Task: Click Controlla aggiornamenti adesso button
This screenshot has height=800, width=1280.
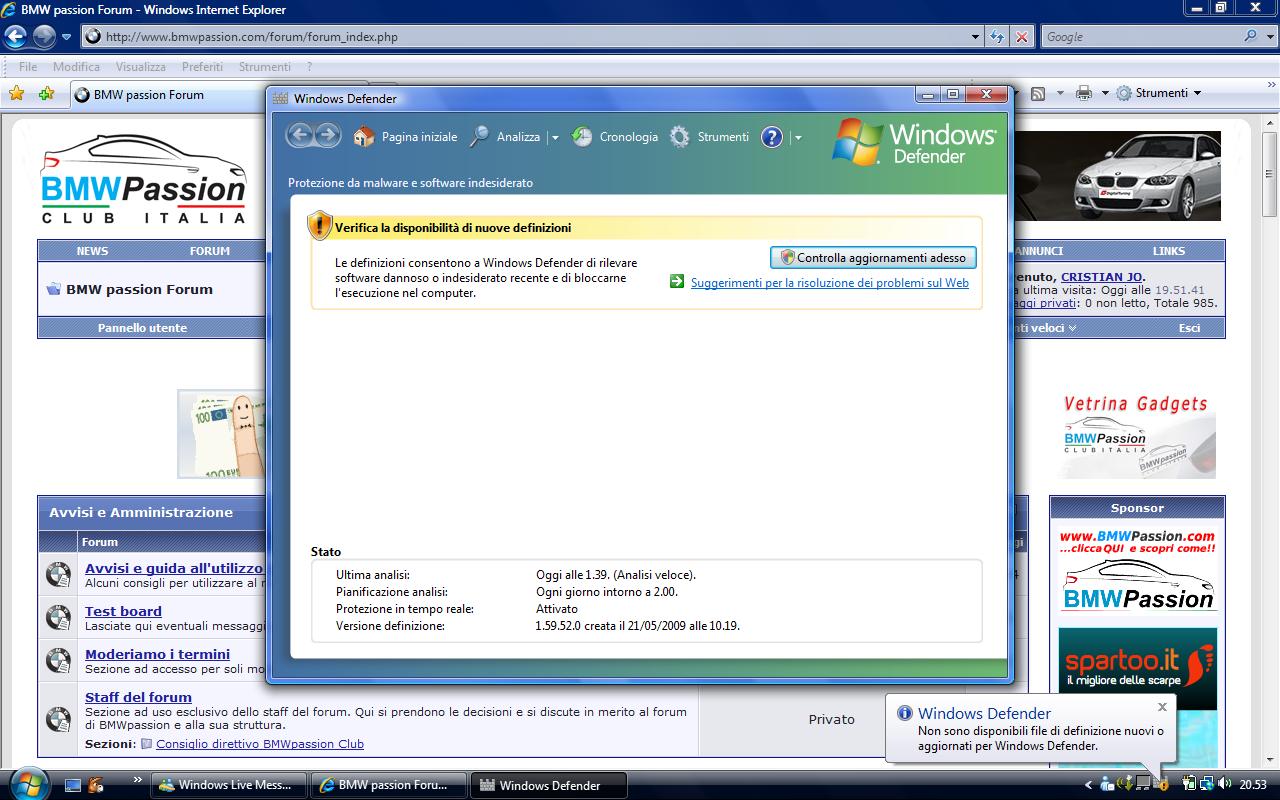Action: [x=873, y=258]
